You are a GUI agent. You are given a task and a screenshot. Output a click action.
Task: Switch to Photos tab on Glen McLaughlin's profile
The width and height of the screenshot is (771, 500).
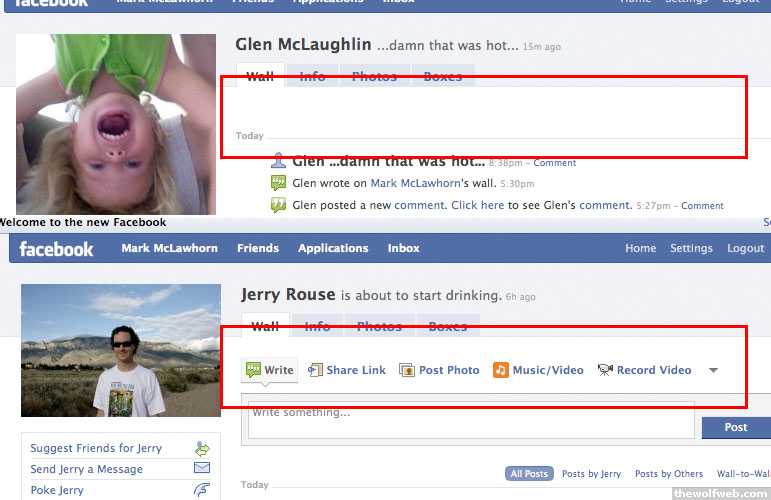[375, 76]
